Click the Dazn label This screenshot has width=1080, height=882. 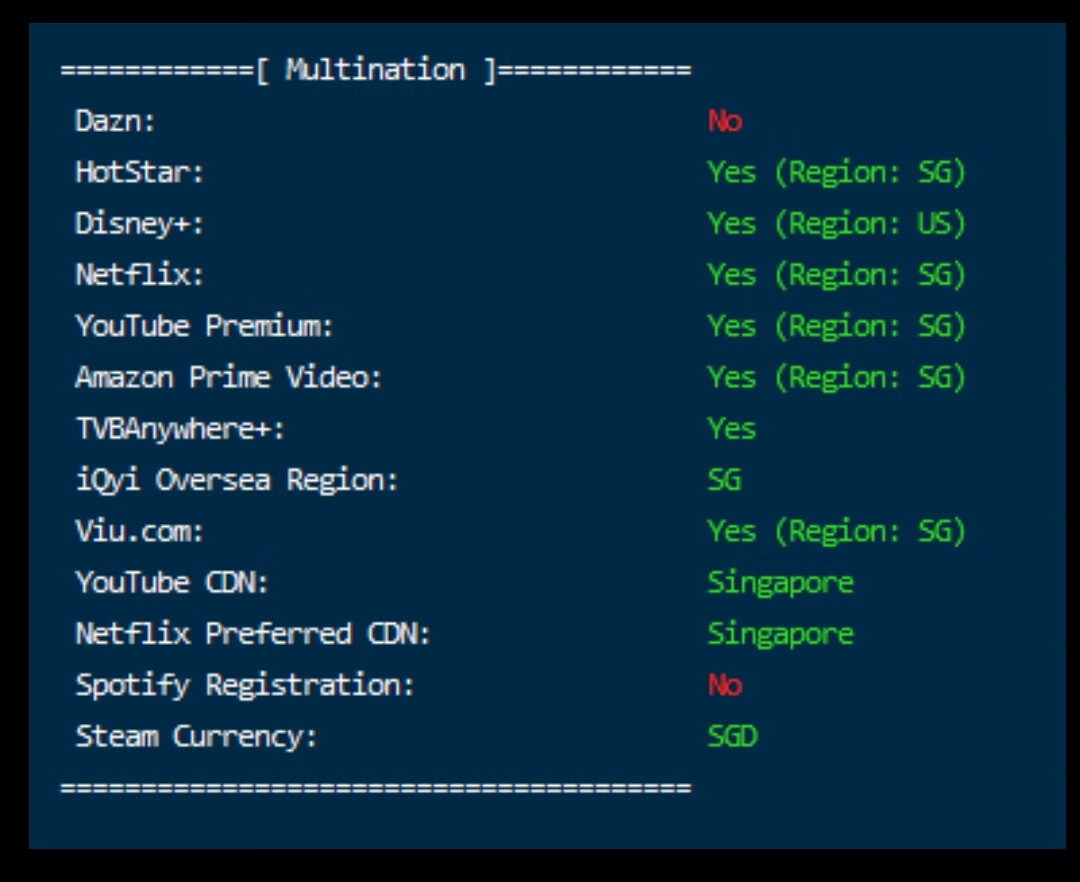(x=116, y=122)
